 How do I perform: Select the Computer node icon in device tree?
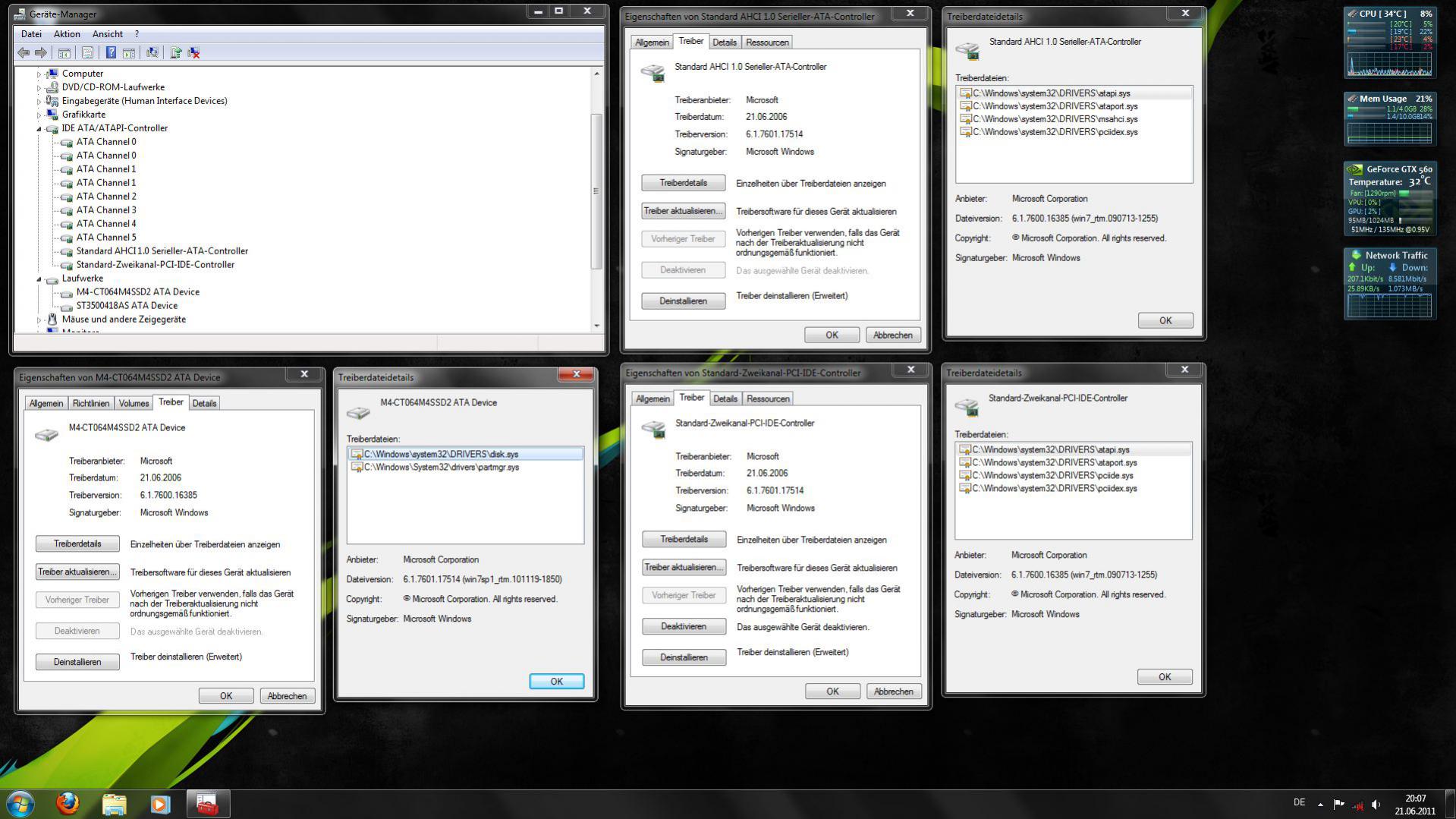(52, 74)
